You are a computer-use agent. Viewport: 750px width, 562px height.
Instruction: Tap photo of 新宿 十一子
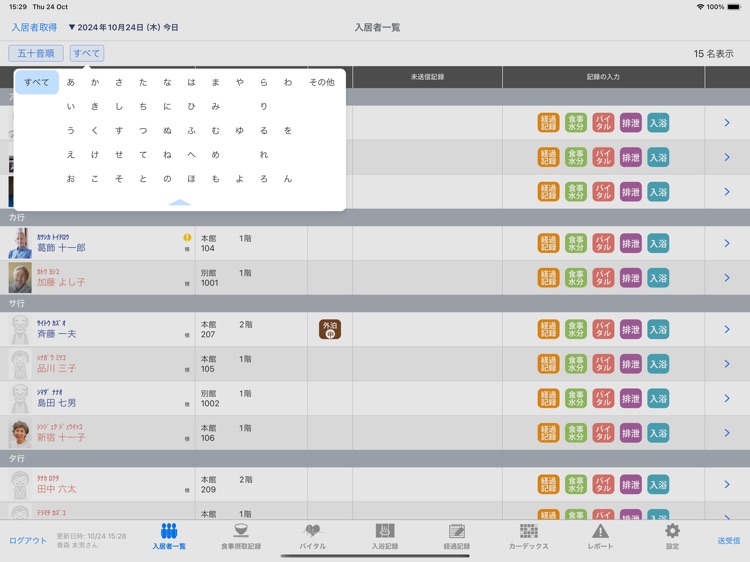(20, 433)
